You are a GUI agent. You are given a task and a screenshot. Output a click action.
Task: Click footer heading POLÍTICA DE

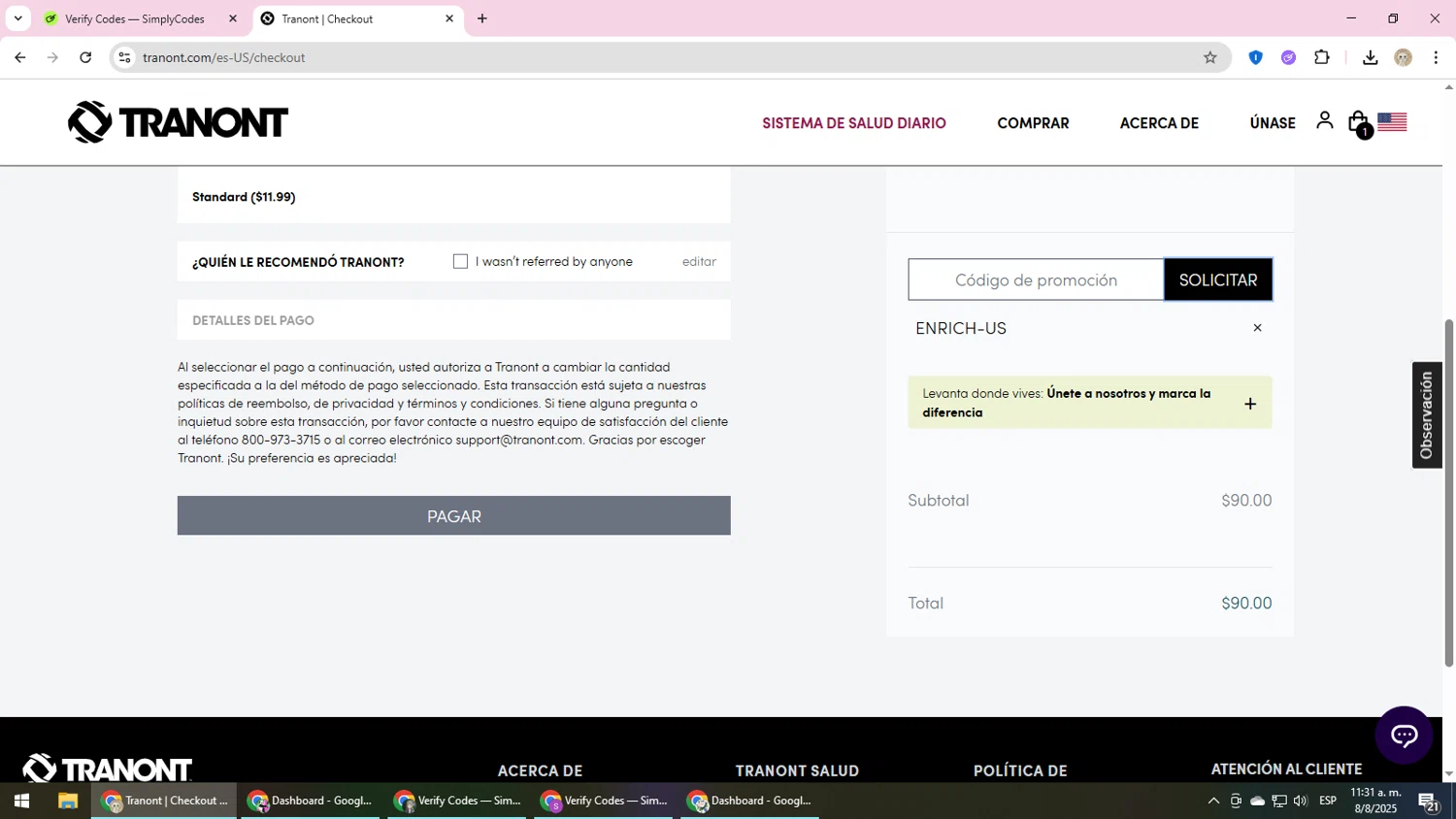pos(1020,770)
